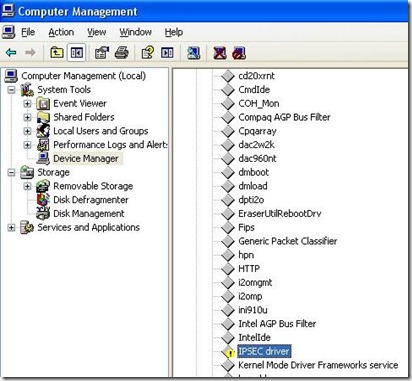Select Removable Storage in the tree
The image size is (412, 381).
tap(93, 186)
